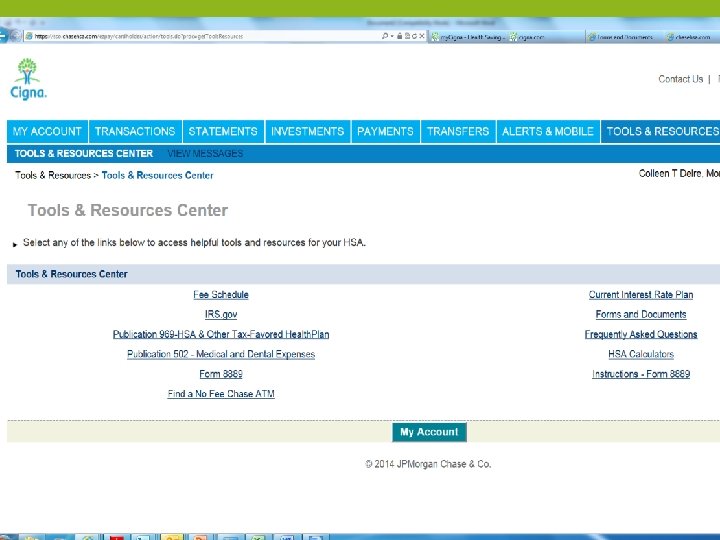Open Publication 969-HSA & Other Tax-Favored HealthPlan

[x=221, y=334]
